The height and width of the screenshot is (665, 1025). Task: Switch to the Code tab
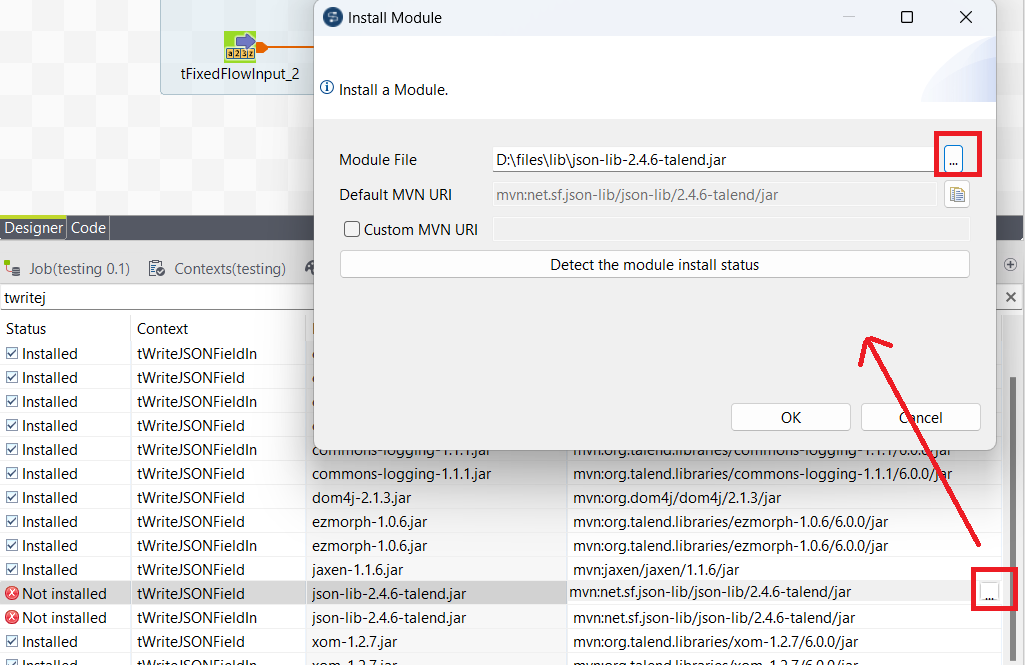pyautogui.click(x=88, y=227)
